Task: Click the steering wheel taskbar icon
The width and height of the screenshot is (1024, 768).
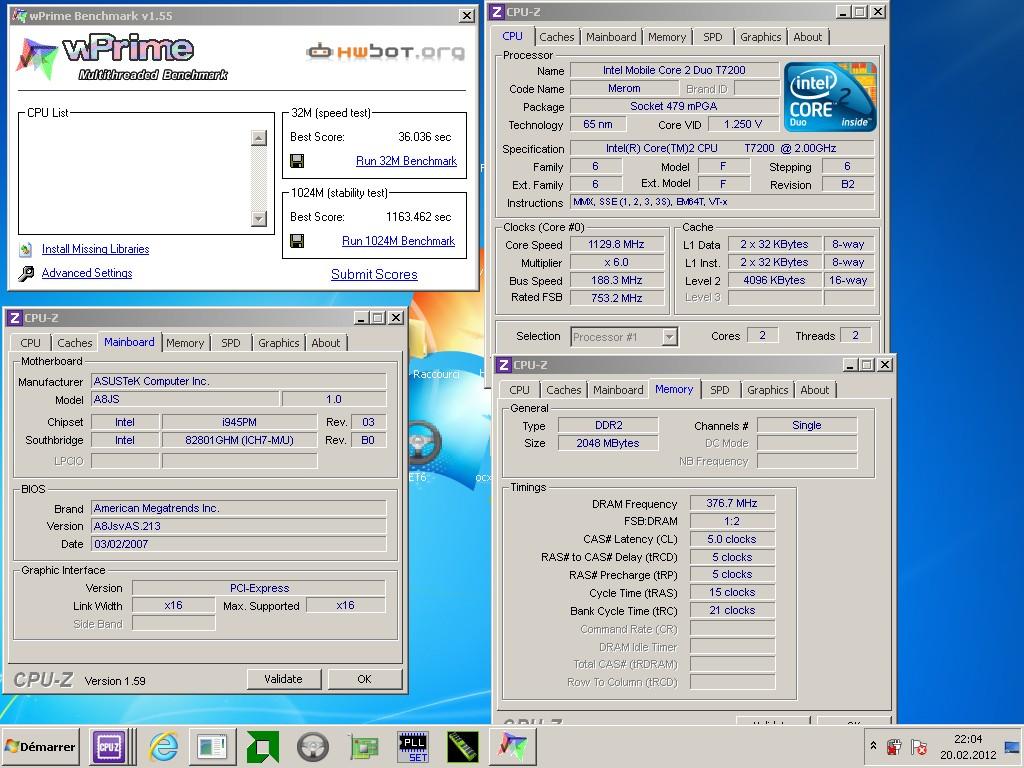Action: coord(312,746)
